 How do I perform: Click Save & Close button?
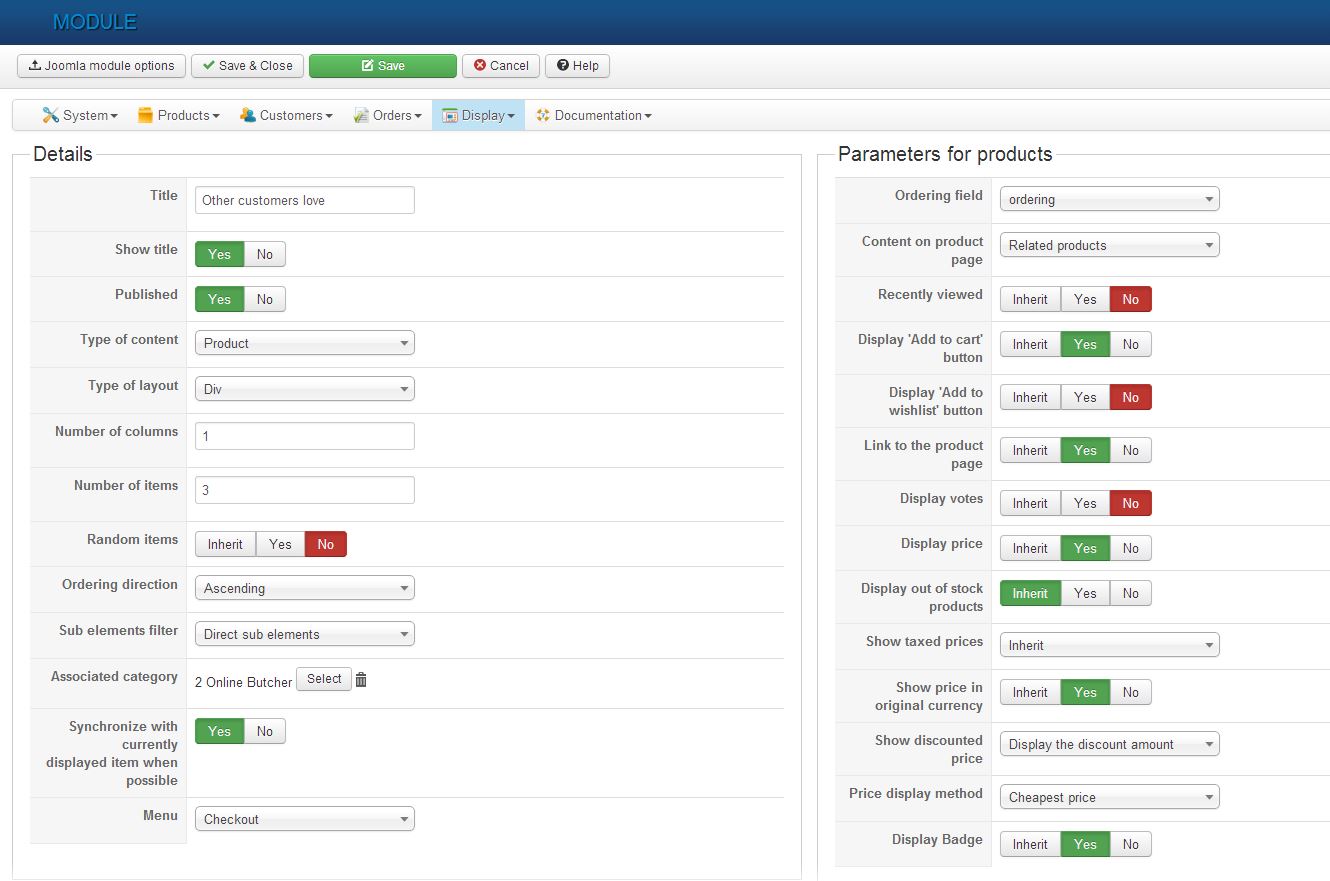[x=247, y=66]
